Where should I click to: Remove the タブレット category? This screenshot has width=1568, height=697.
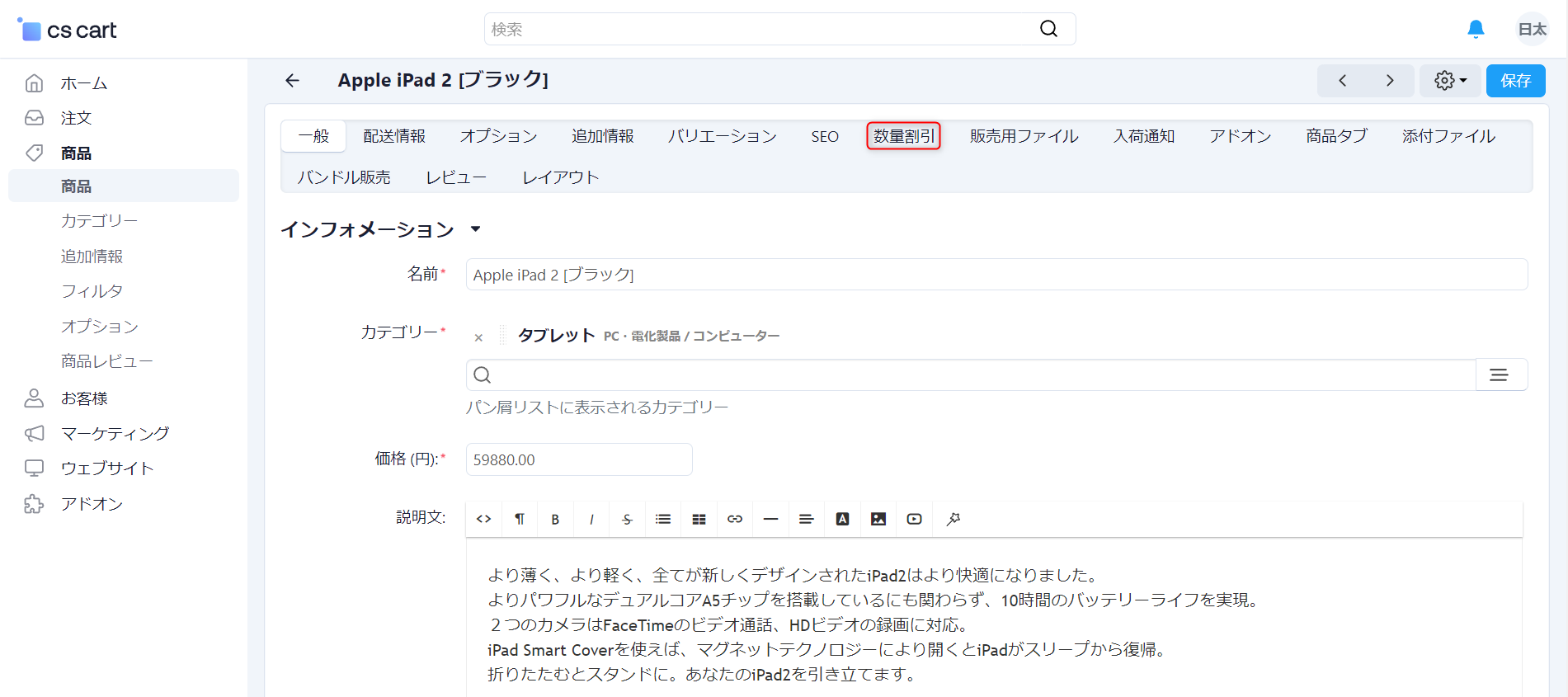click(x=478, y=337)
